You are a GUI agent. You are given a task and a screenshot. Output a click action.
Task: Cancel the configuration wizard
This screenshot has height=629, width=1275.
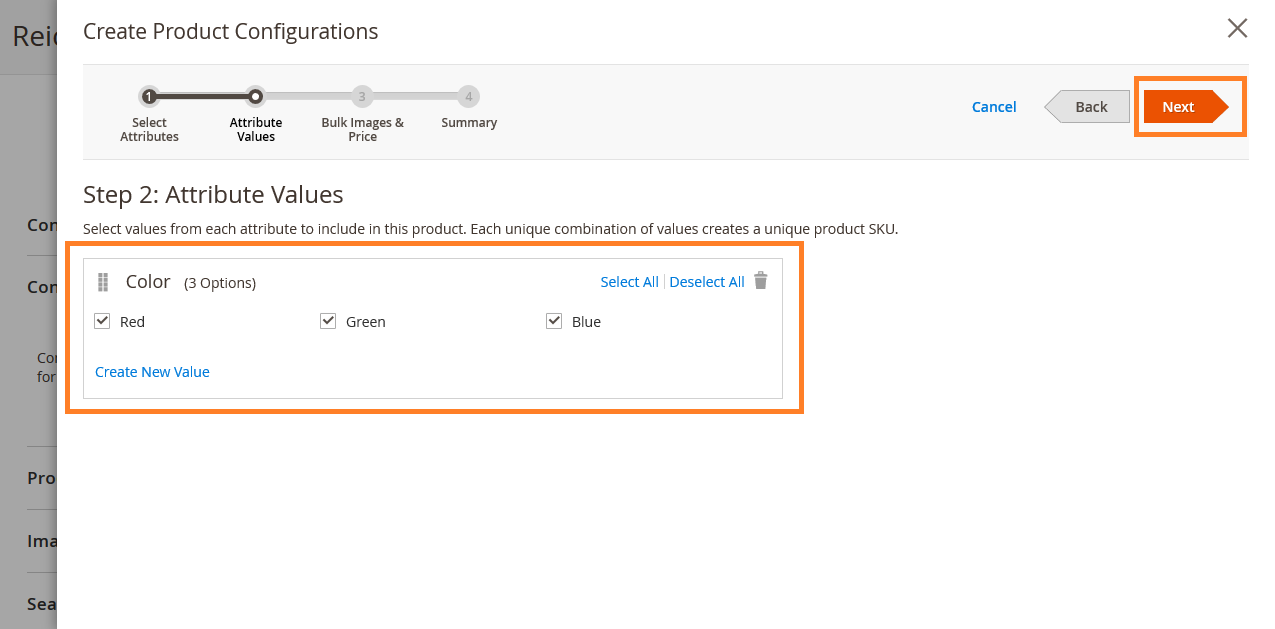pyautogui.click(x=994, y=107)
